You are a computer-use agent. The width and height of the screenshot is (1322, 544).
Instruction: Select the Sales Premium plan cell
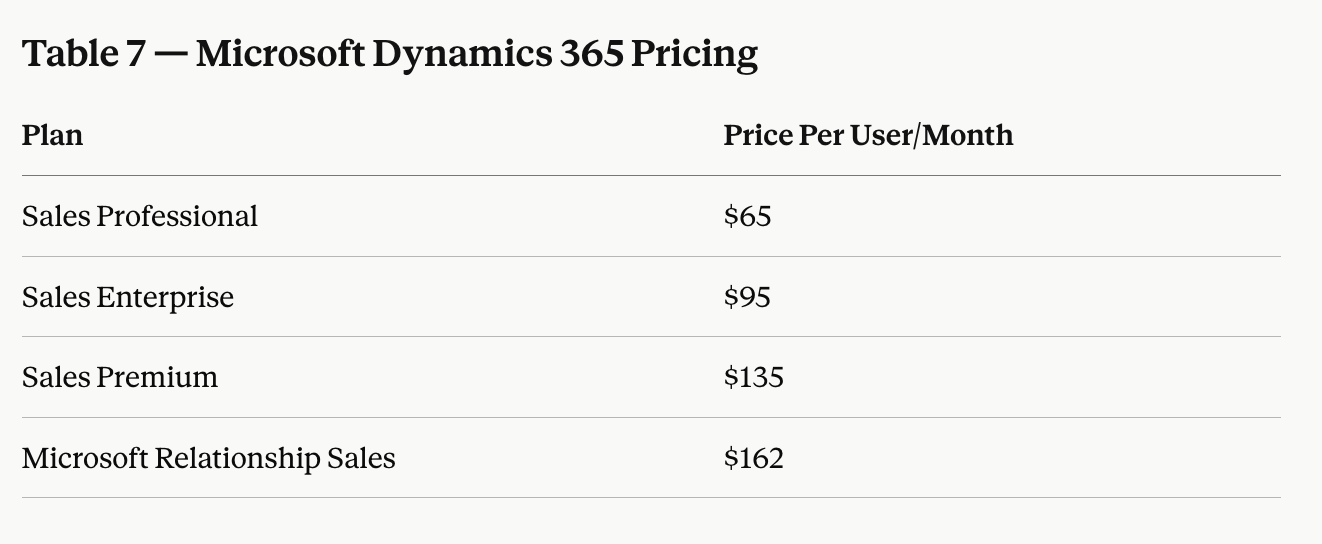click(x=120, y=377)
